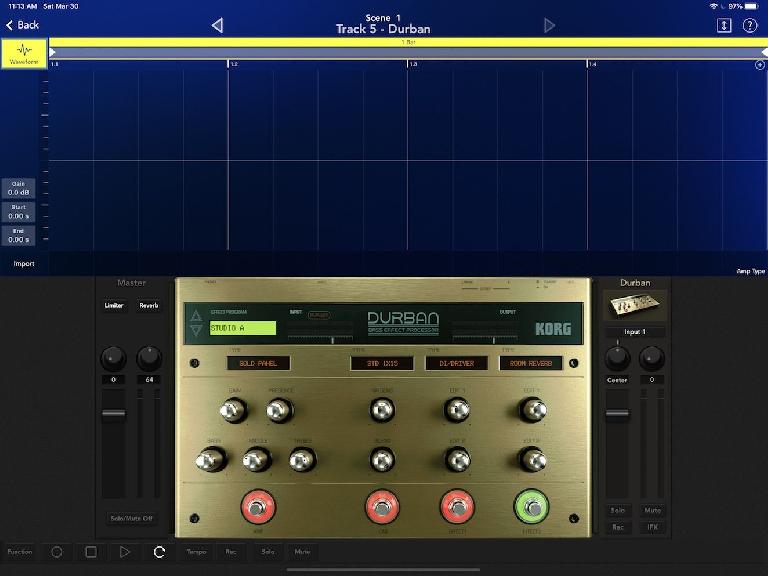Click the reverb section EDIT 1 knob
The height and width of the screenshot is (576, 768).
point(532,410)
